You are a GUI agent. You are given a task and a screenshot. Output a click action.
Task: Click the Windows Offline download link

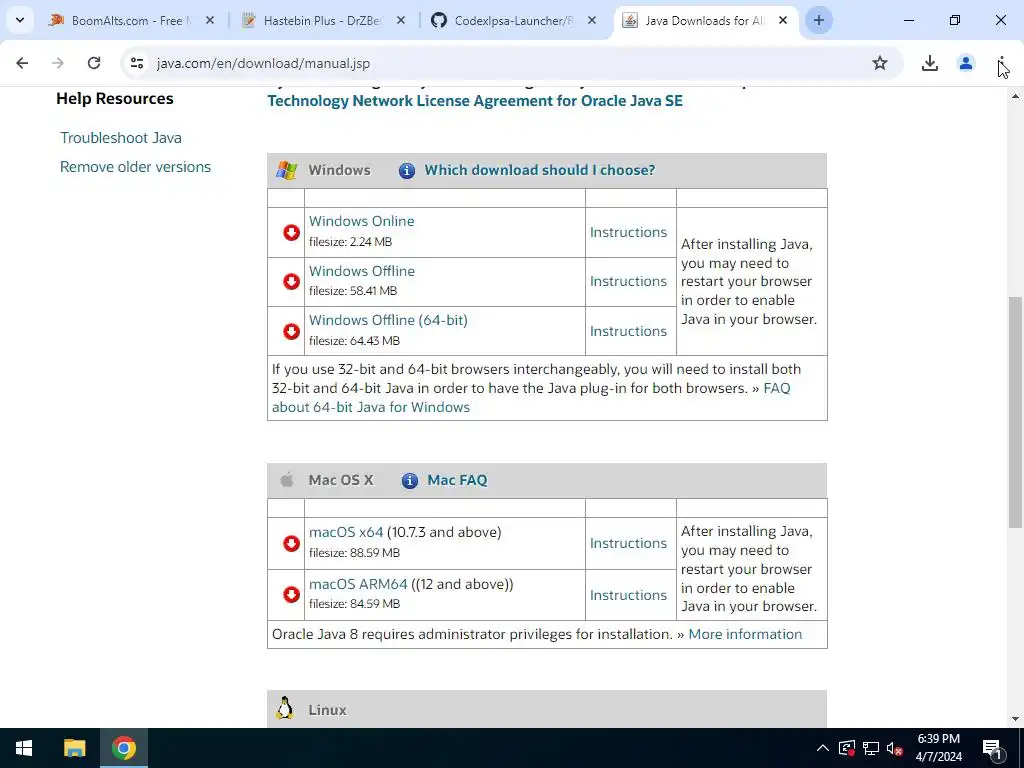coord(362,270)
